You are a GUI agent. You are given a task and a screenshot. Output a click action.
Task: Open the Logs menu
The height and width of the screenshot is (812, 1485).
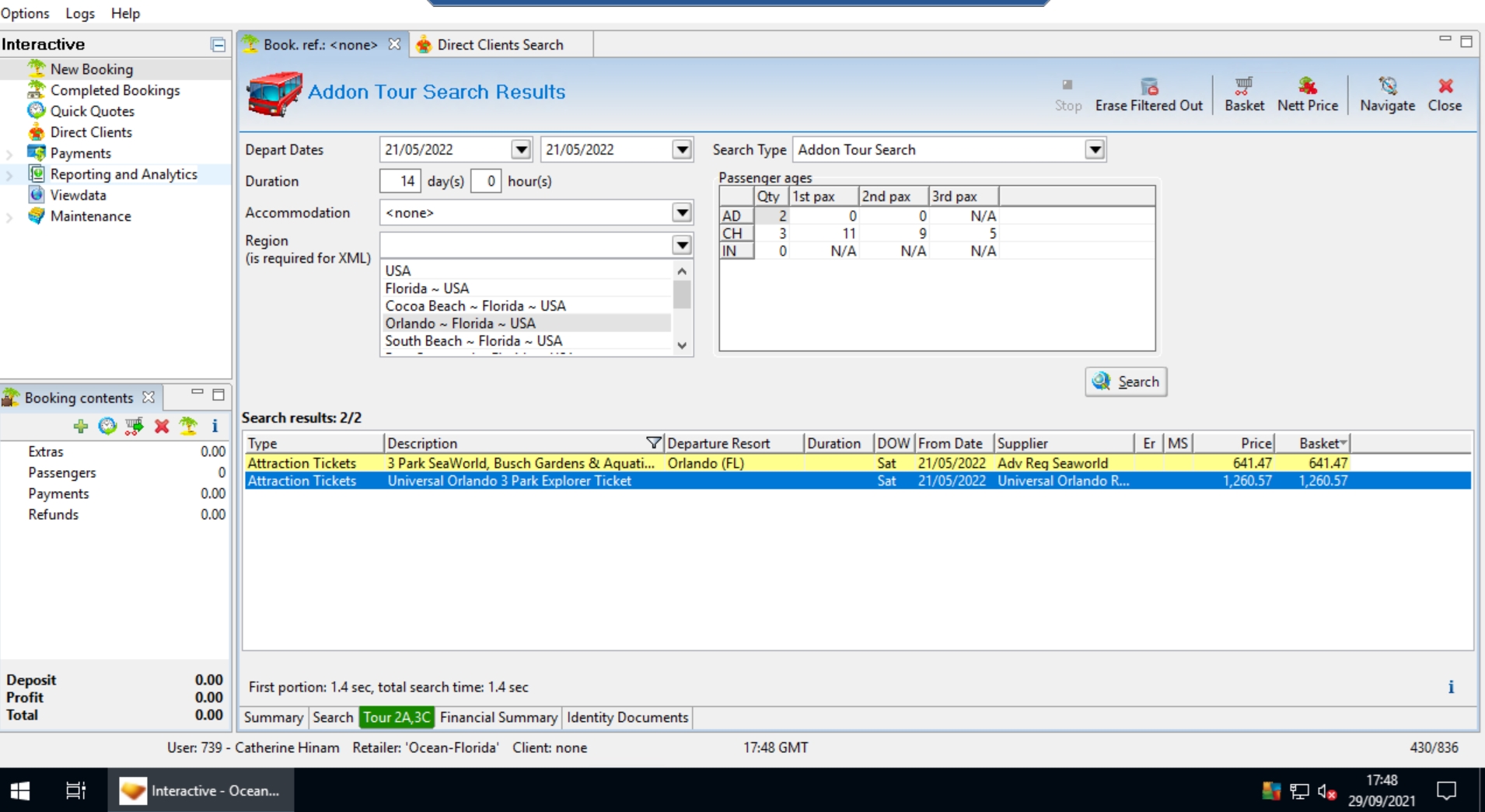[x=80, y=13]
